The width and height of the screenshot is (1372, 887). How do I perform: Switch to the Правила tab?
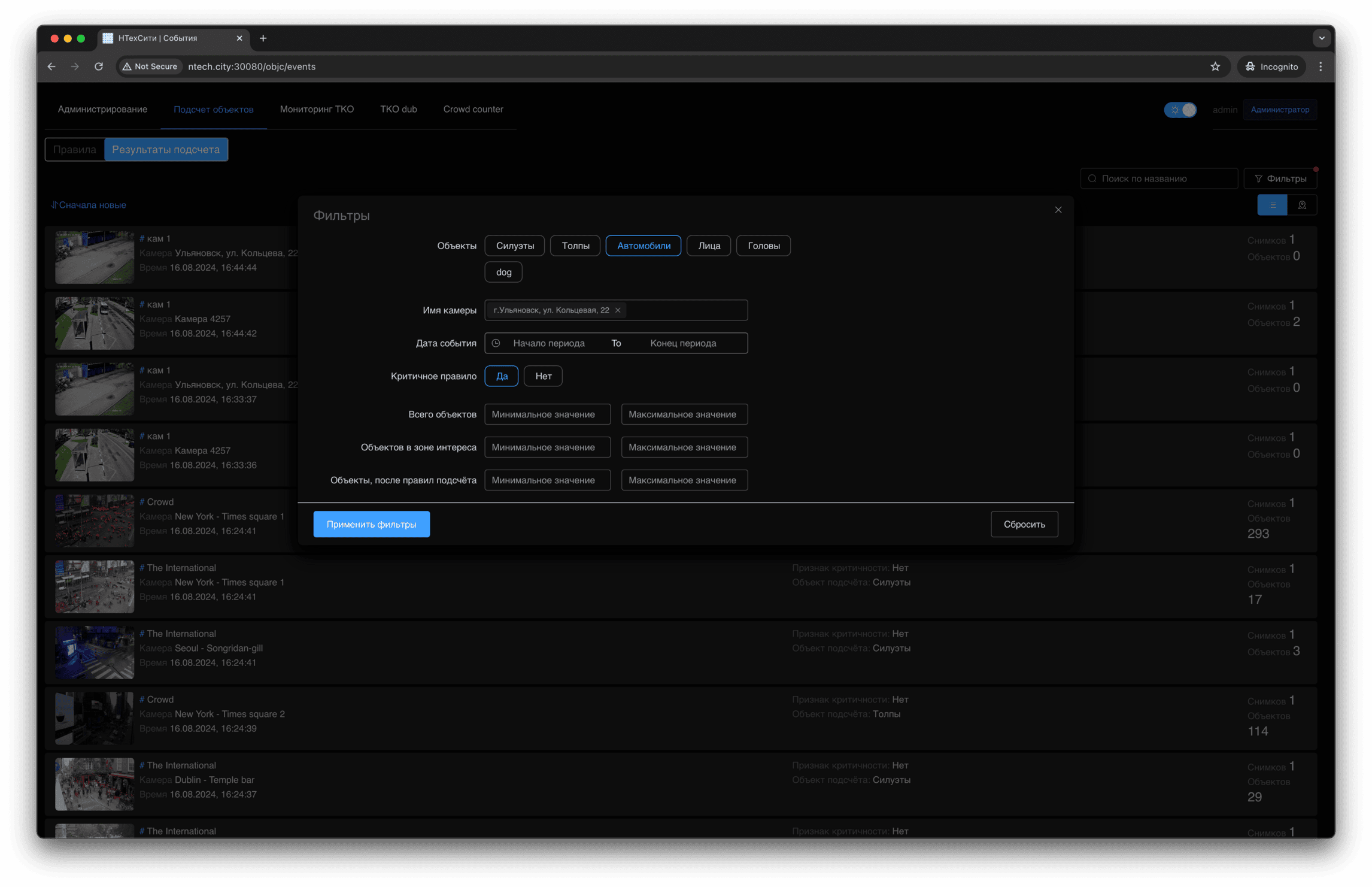74,150
